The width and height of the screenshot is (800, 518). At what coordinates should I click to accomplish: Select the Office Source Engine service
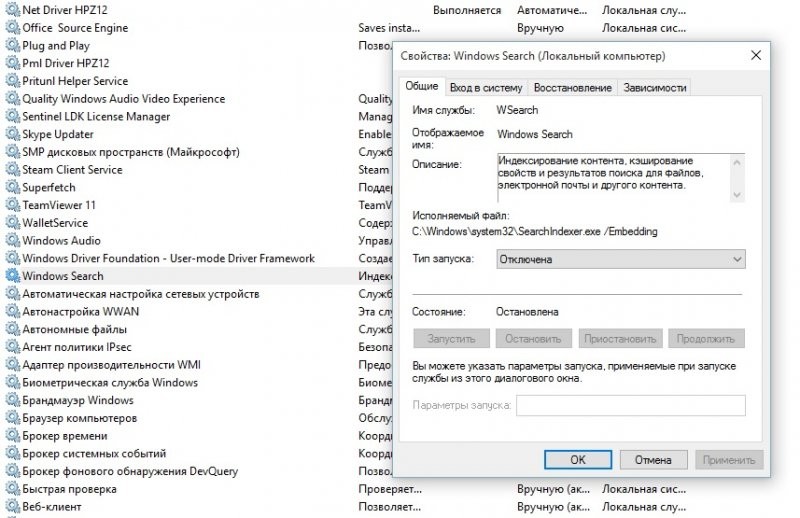(75, 28)
